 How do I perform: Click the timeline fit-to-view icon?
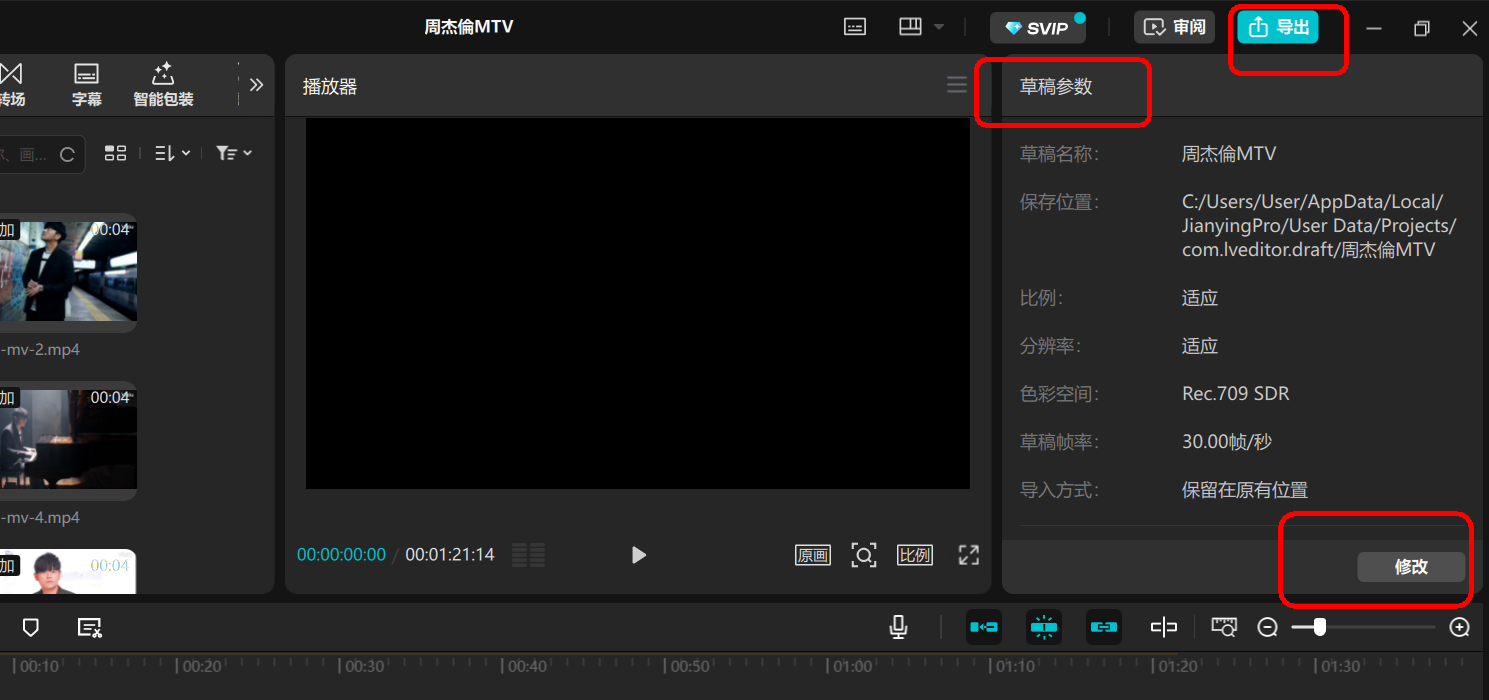click(x=1224, y=628)
